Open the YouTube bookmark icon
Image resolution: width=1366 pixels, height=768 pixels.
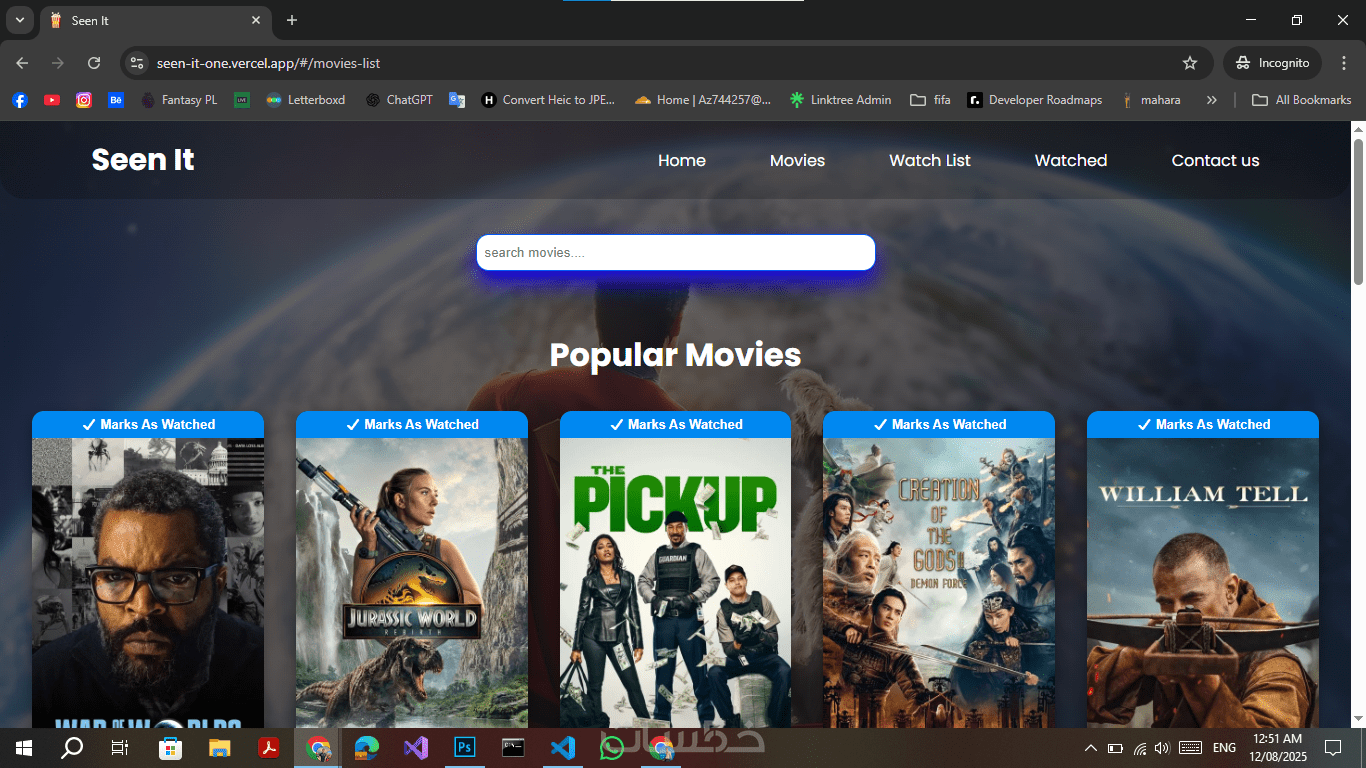click(52, 100)
